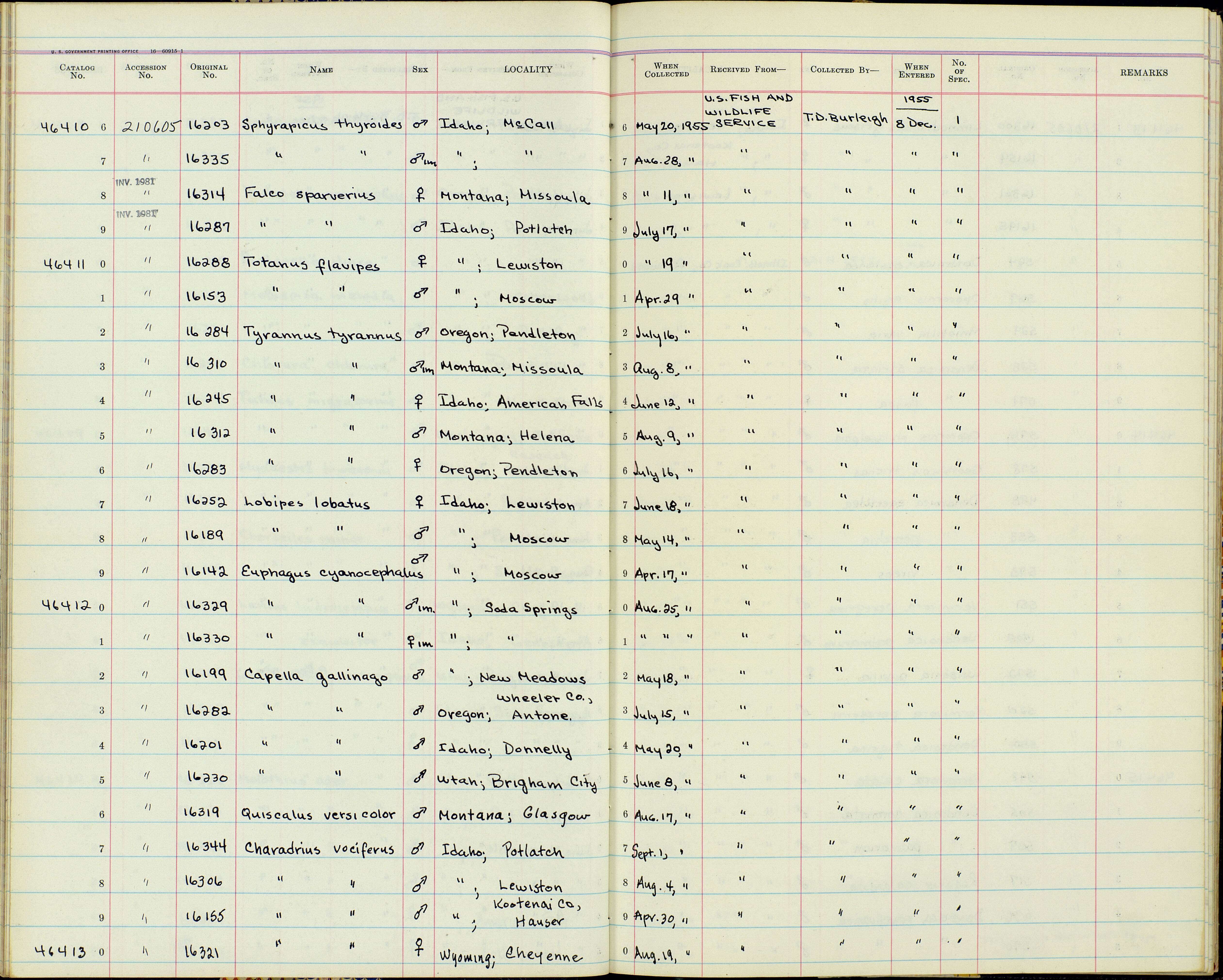Click the name Charadrius vociferus
The height and width of the screenshot is (980, 1223).
pos(319,848)
